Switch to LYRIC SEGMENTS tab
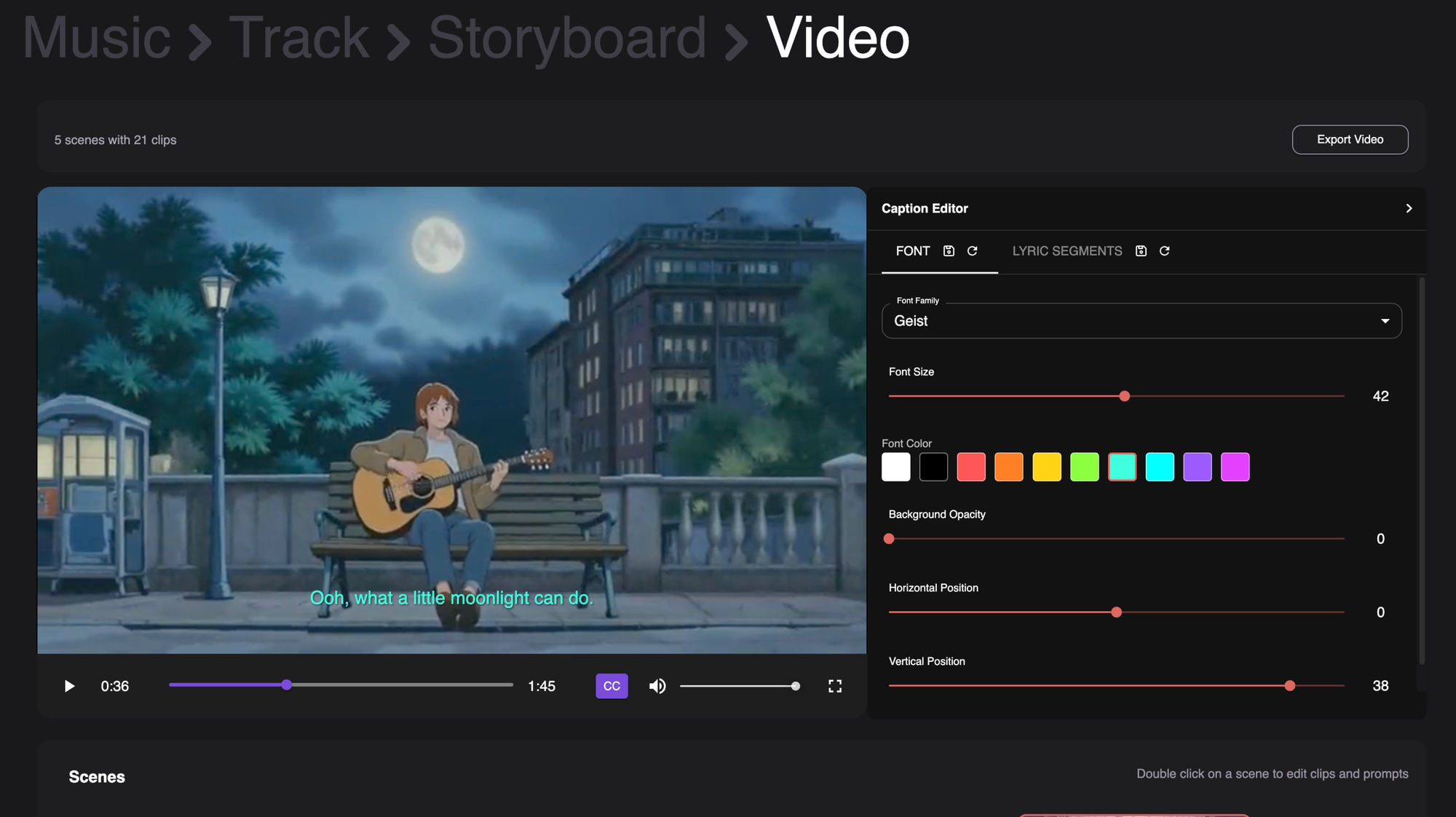Screen dimensions: 1456x817 click(1067, 251)
